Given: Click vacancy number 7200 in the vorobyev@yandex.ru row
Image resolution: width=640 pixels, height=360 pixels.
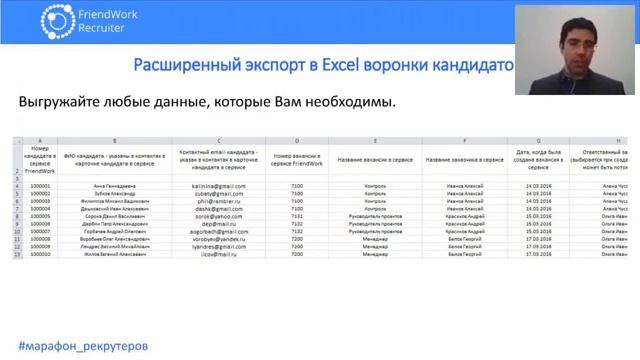Looking at the screenshot, I should 297,239.
